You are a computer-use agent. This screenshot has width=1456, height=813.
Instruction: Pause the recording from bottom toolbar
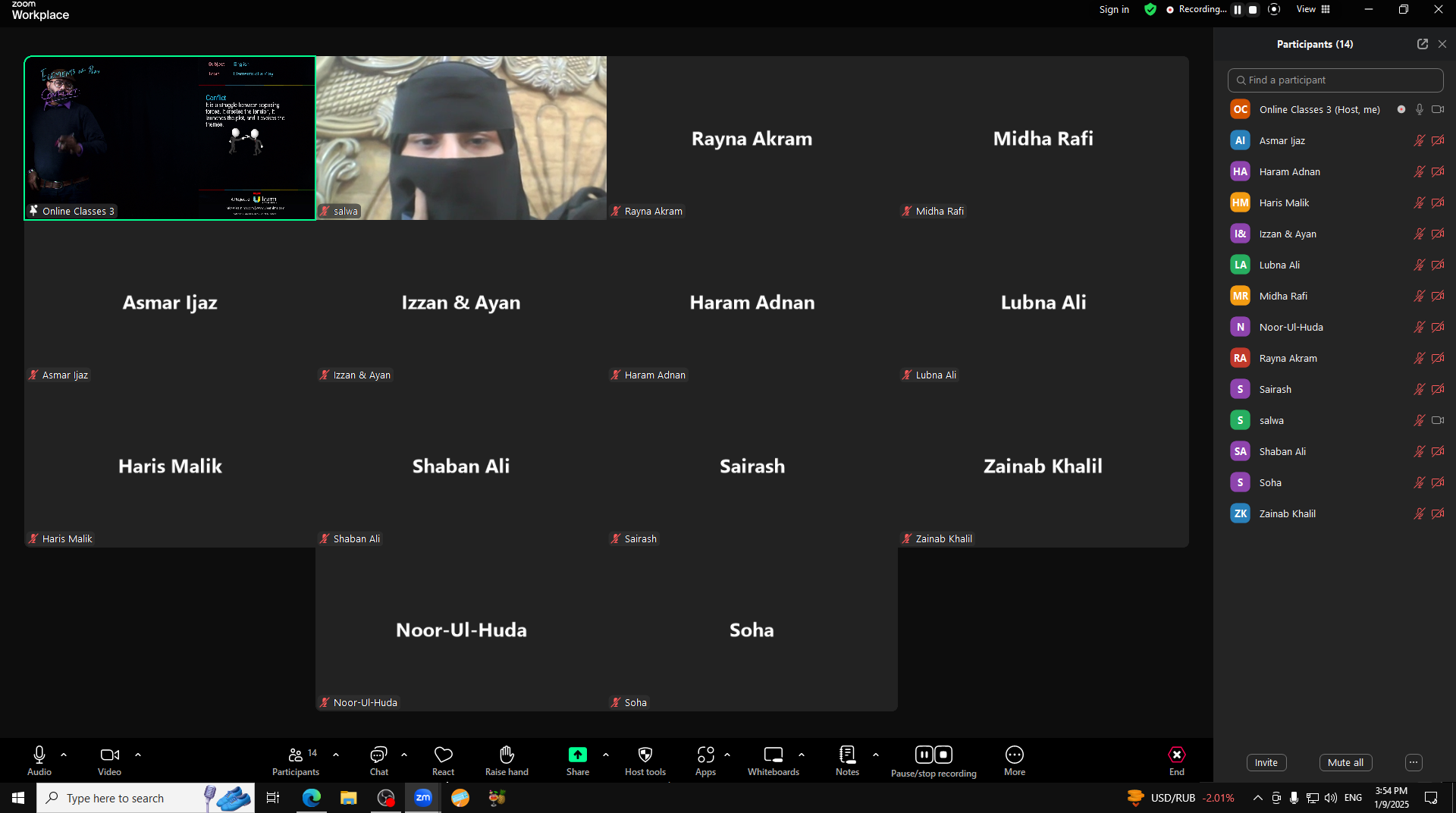pos(924,755)
